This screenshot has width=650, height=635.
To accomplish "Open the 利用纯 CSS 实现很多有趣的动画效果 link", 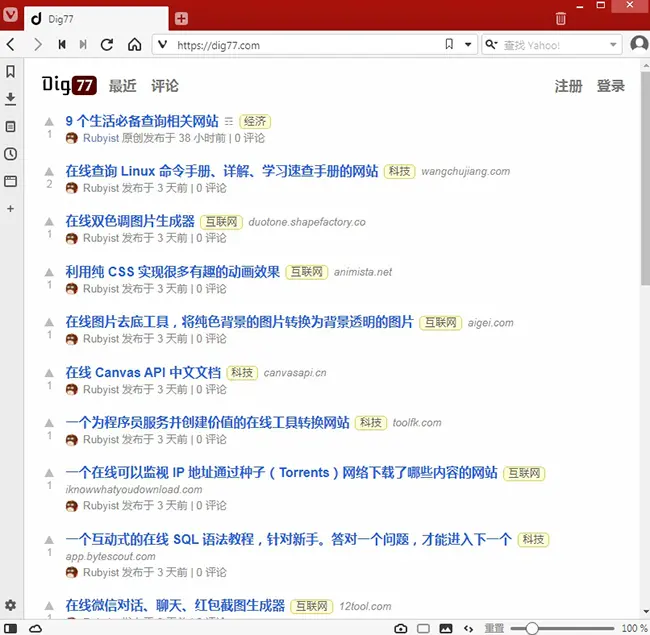I will point(172,271).
